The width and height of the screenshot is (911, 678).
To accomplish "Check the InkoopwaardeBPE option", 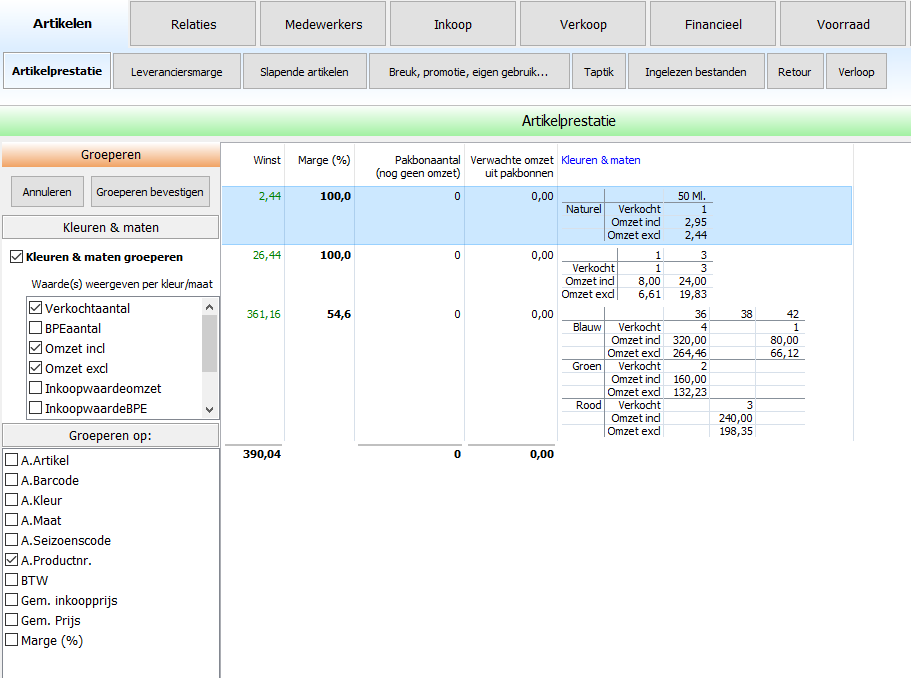I will coord(35,408).
